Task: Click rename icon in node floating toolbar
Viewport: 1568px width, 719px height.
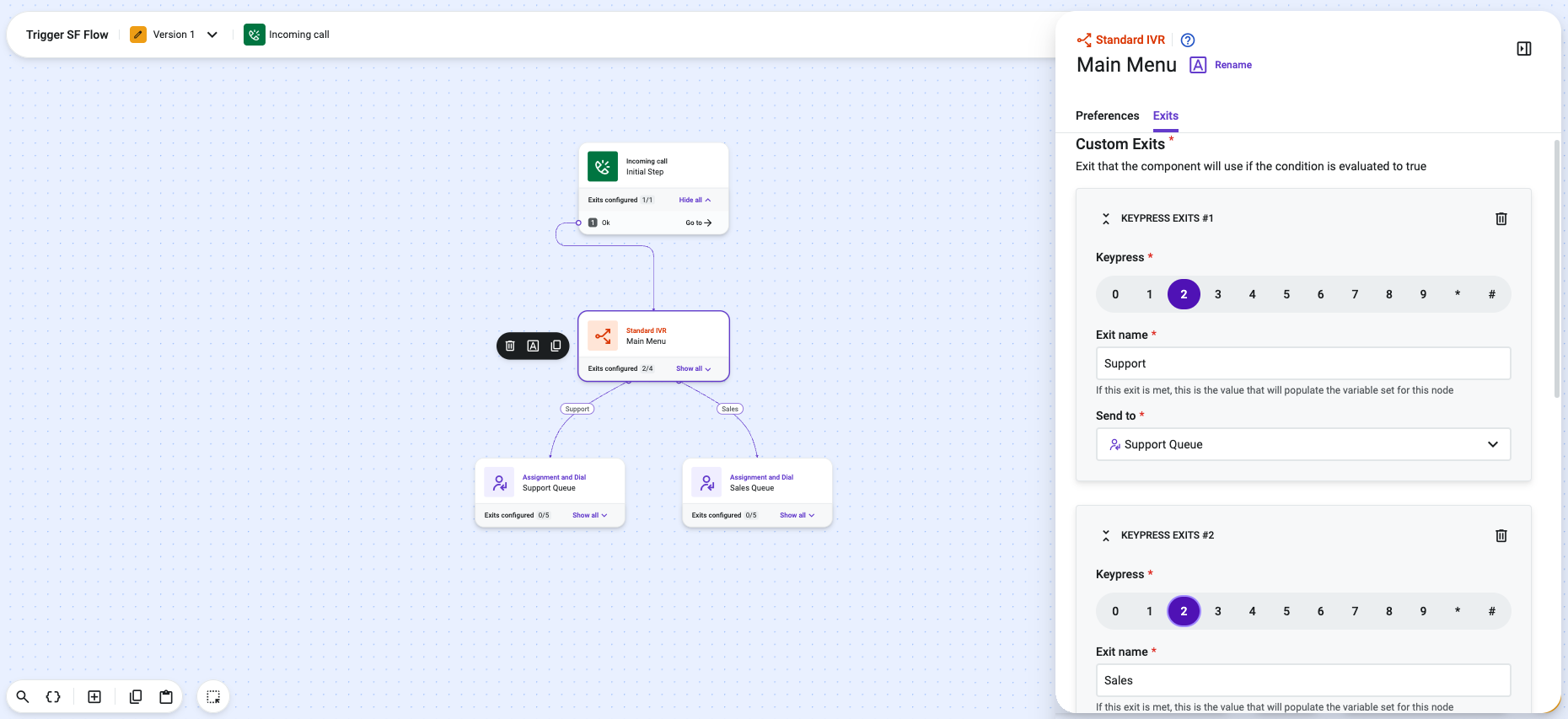Action: [533, 346]
